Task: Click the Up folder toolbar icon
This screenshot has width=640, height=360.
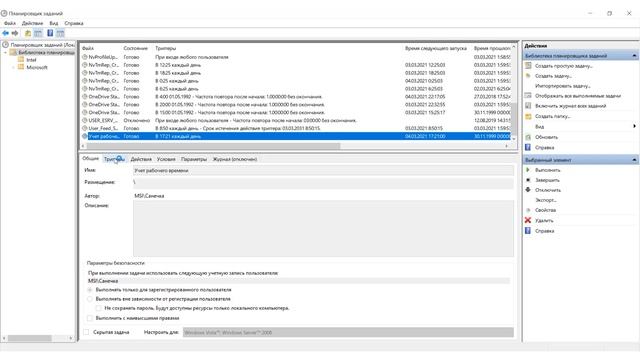Action: pos(28,33)
